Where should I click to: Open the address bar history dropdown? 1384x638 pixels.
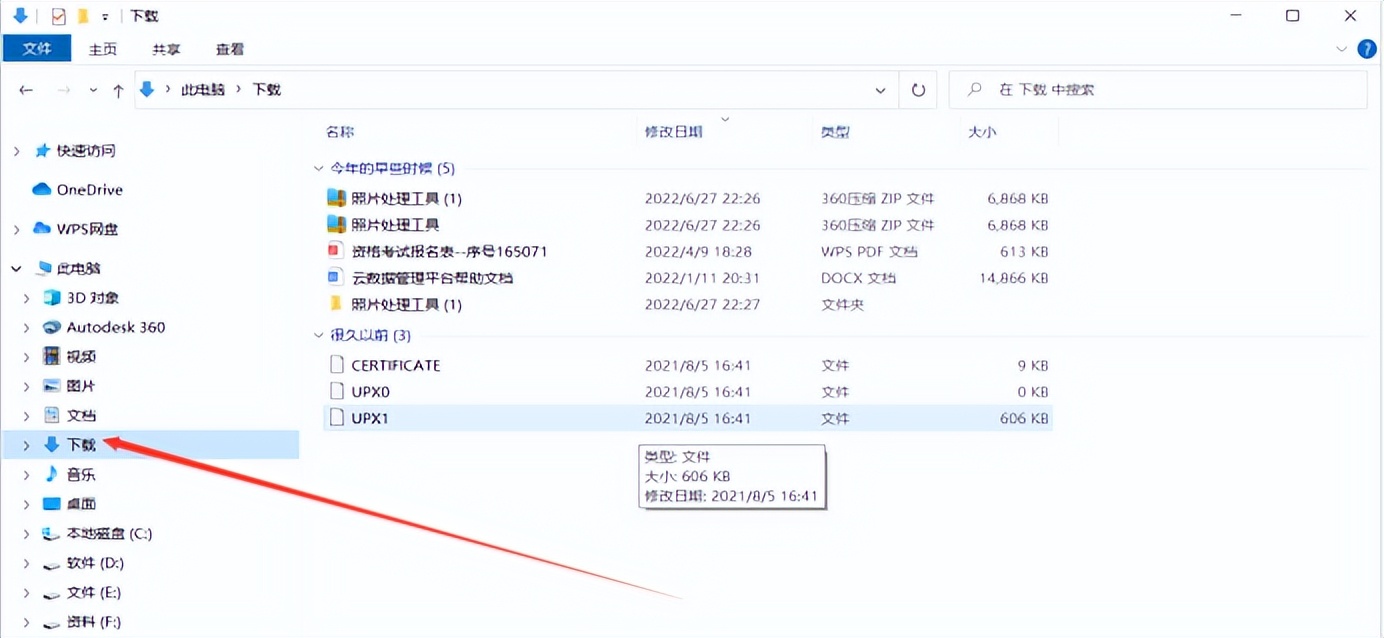pyautogui.click(x=879, y=90)
